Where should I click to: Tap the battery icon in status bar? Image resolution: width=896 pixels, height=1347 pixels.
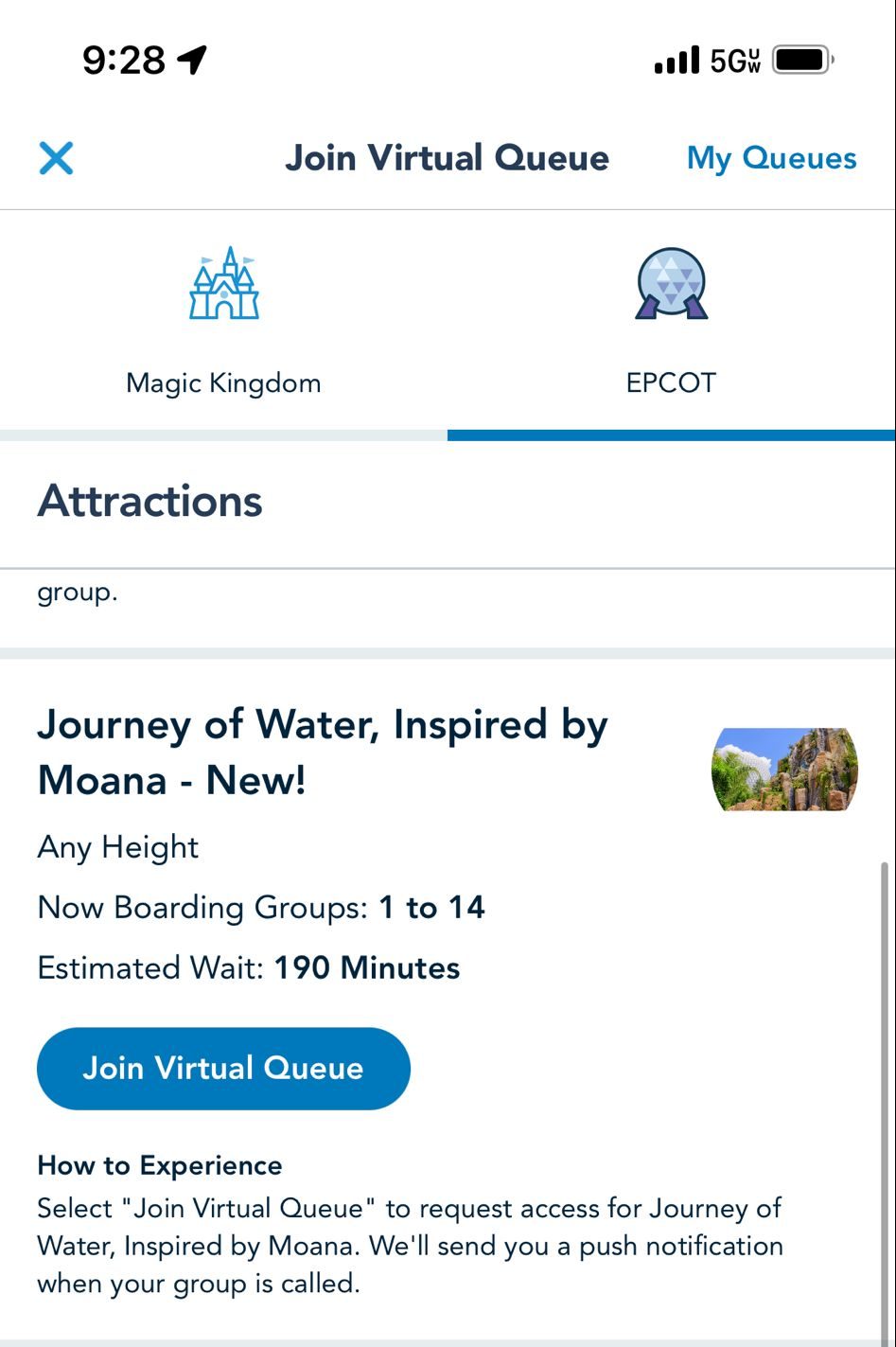(x=801, y=61)
